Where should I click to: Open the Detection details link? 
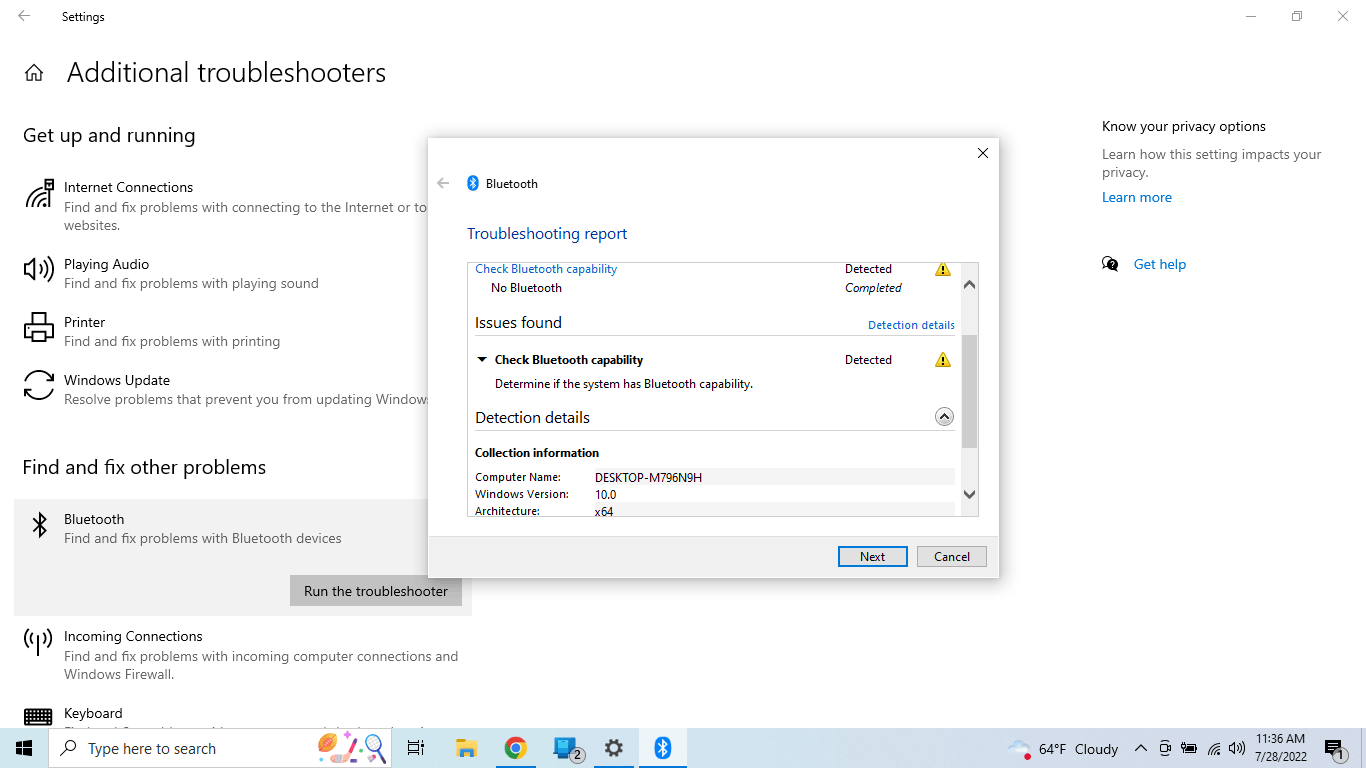point(910,324)
